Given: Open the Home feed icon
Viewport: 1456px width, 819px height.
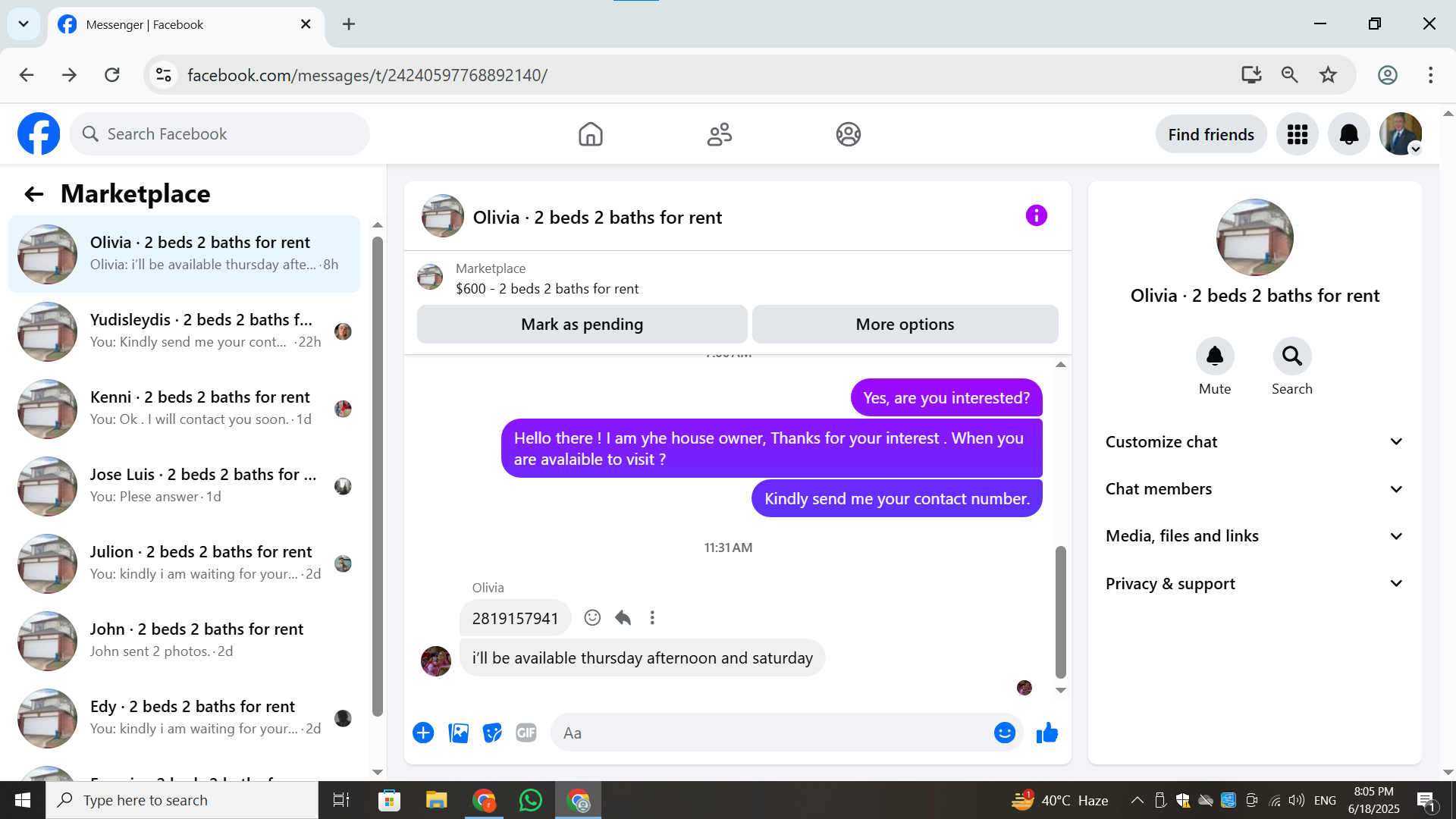Looking at the screenshot, I should pos(591,134).
